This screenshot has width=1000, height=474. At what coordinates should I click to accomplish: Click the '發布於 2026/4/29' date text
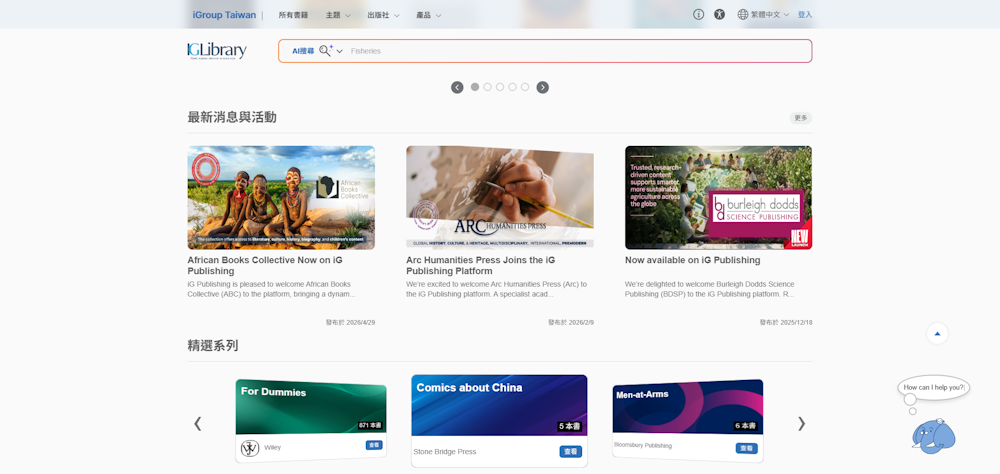coord(350,322)
